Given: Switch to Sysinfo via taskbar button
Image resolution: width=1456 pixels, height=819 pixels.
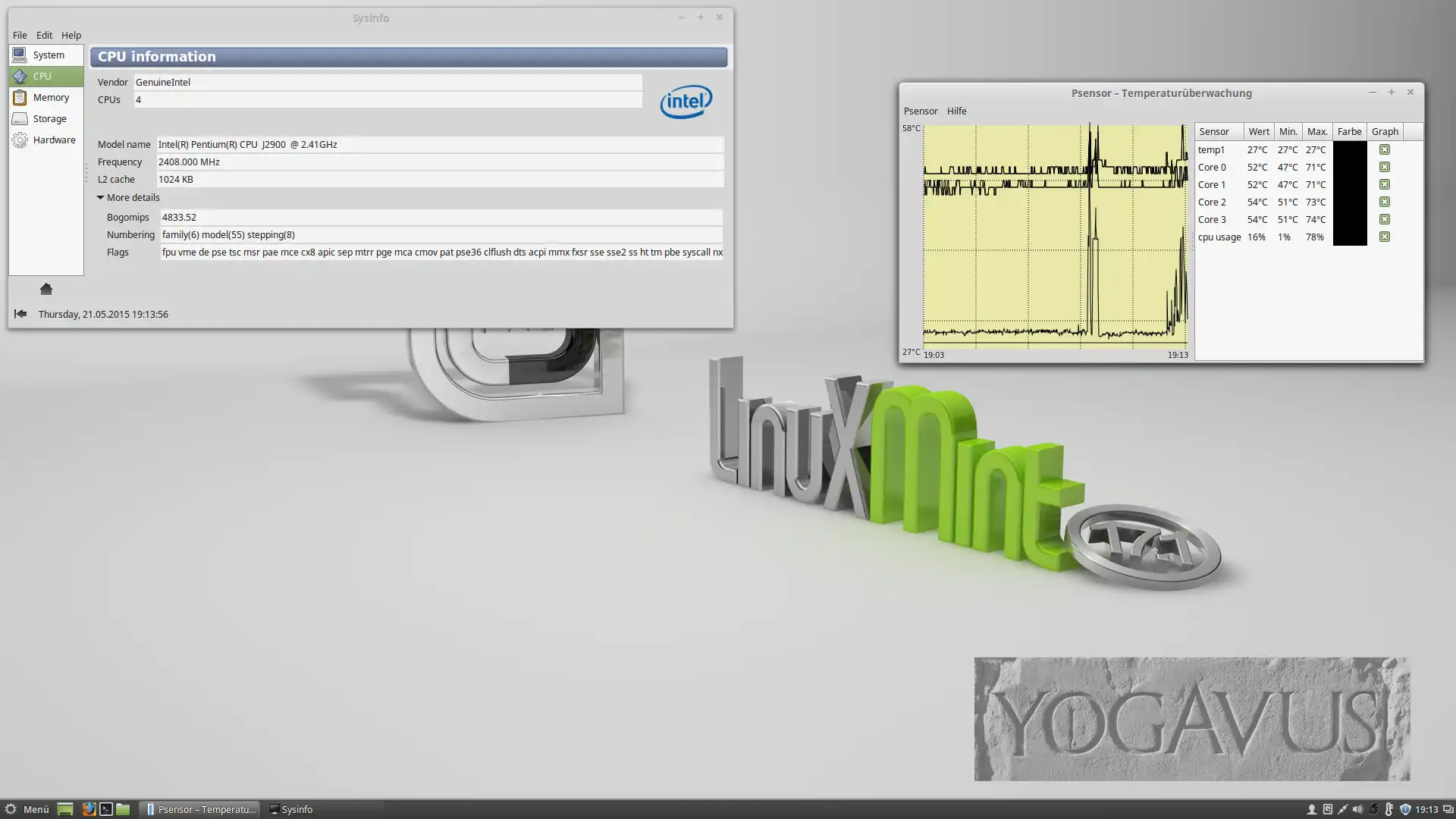Looking at the screenshot, I should click(x=291, y=809).
